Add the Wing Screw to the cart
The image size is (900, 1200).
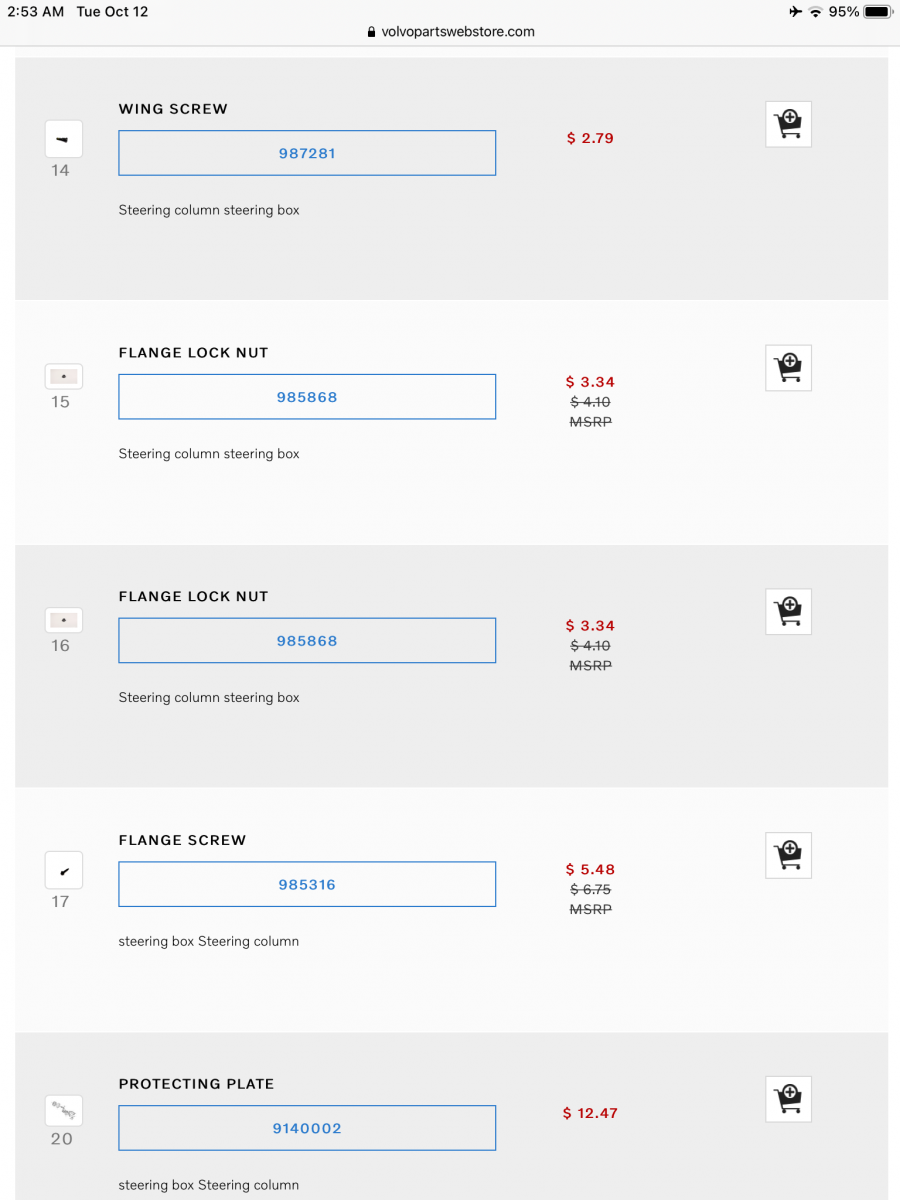pyautogui.click(x=788, y=123)
